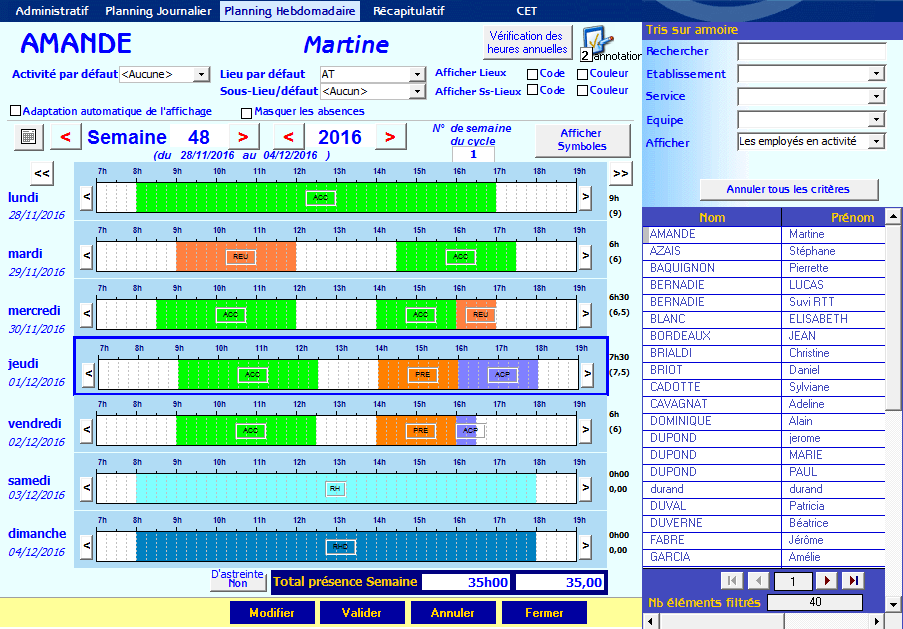Image resolution: width=903 pixels, height=629 pixels.
Task: Jump to last page of employee list
Action: (x=853, y=581)
